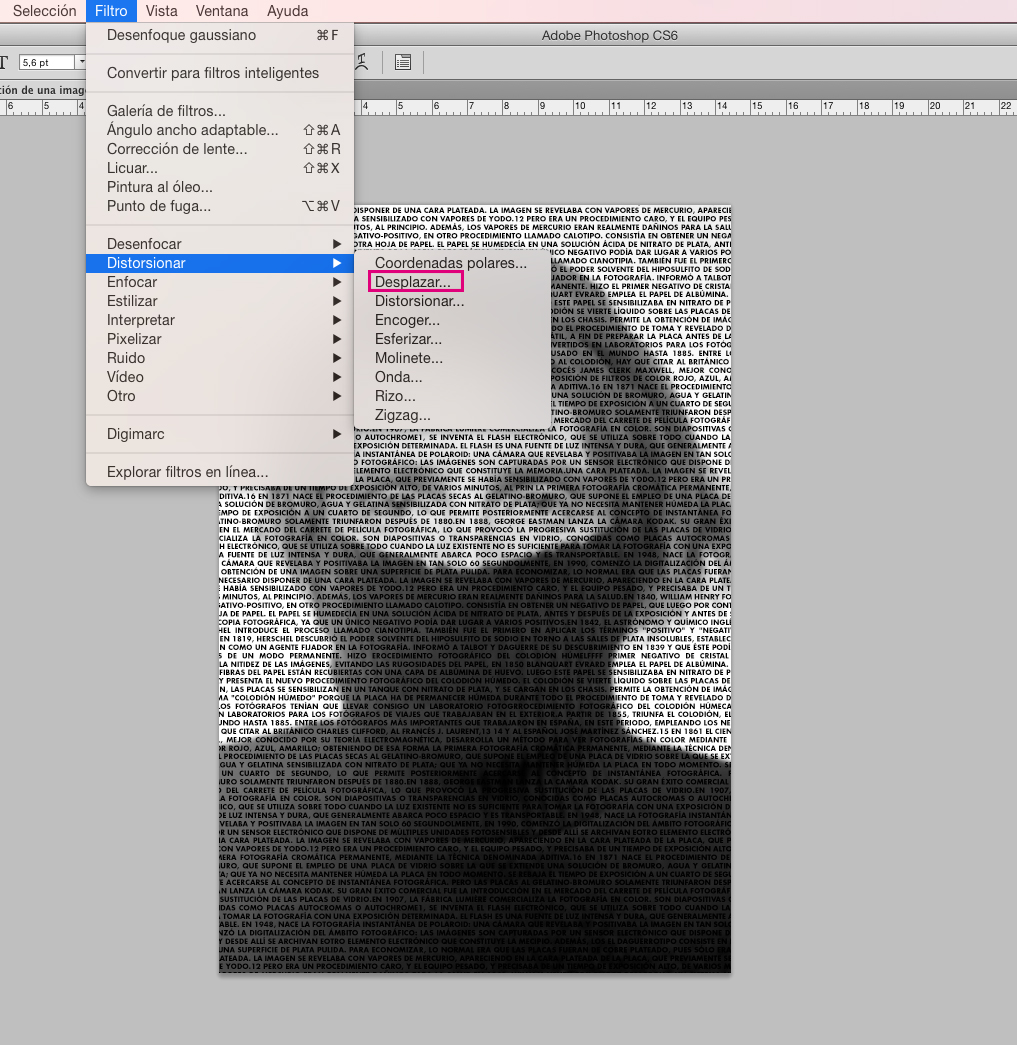Open the Ayuda menu
The width and height of the screenshot is (1017, 1045).
click(287, 11)
